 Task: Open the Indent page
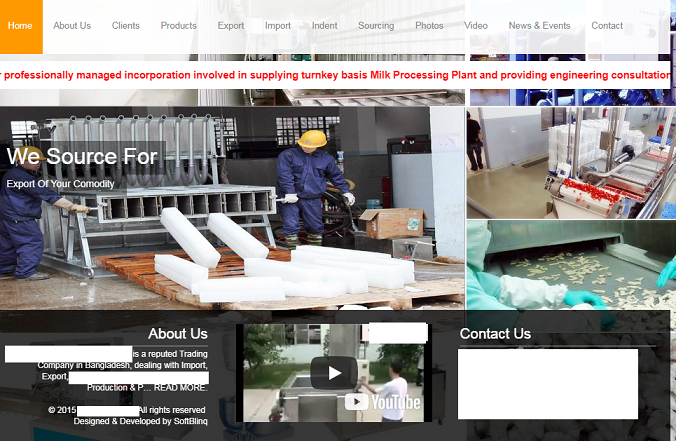[325, 26]
